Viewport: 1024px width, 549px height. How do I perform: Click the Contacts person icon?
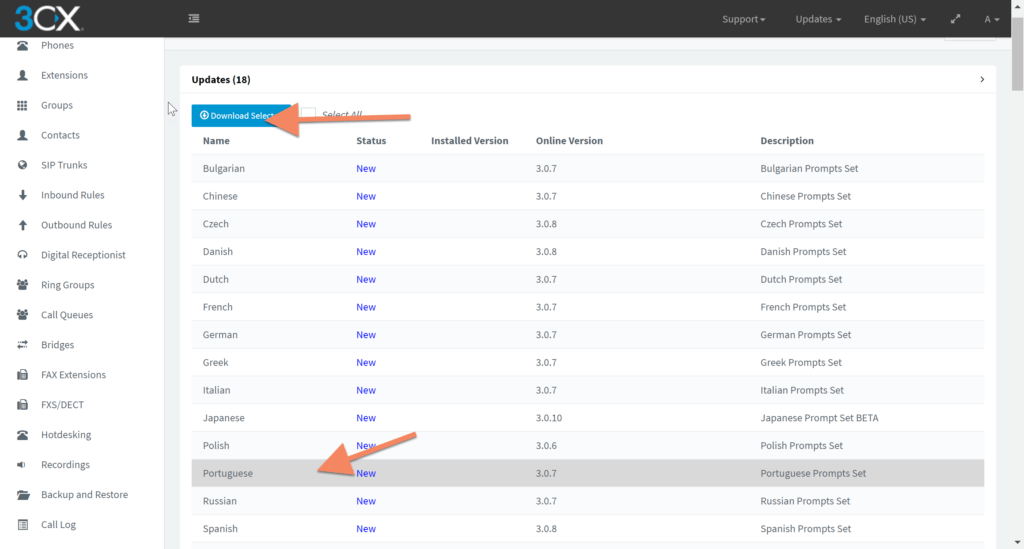coord(22,135)
